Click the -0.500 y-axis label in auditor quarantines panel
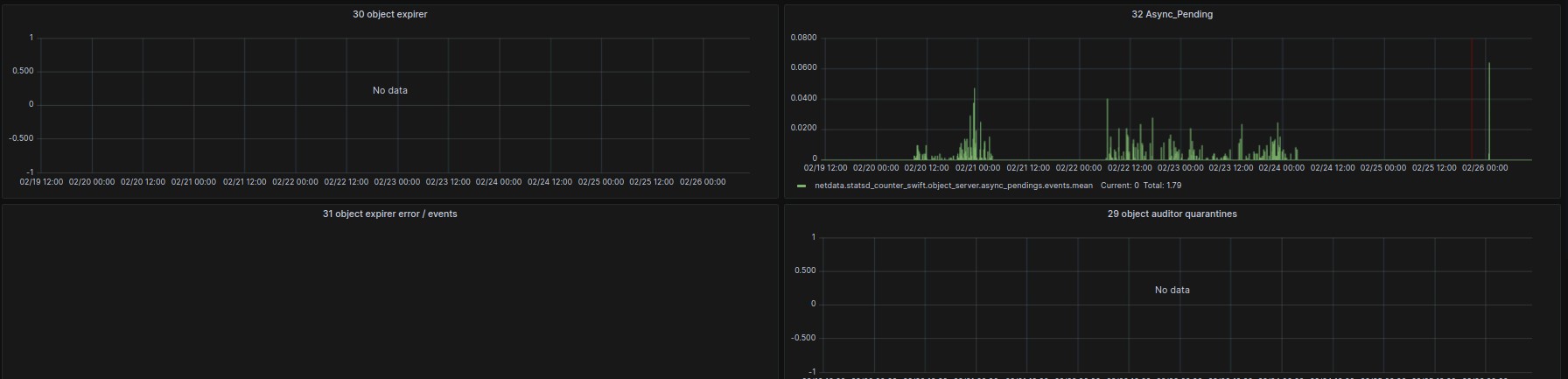This screenshot has height=379, width=1568. 803,338
